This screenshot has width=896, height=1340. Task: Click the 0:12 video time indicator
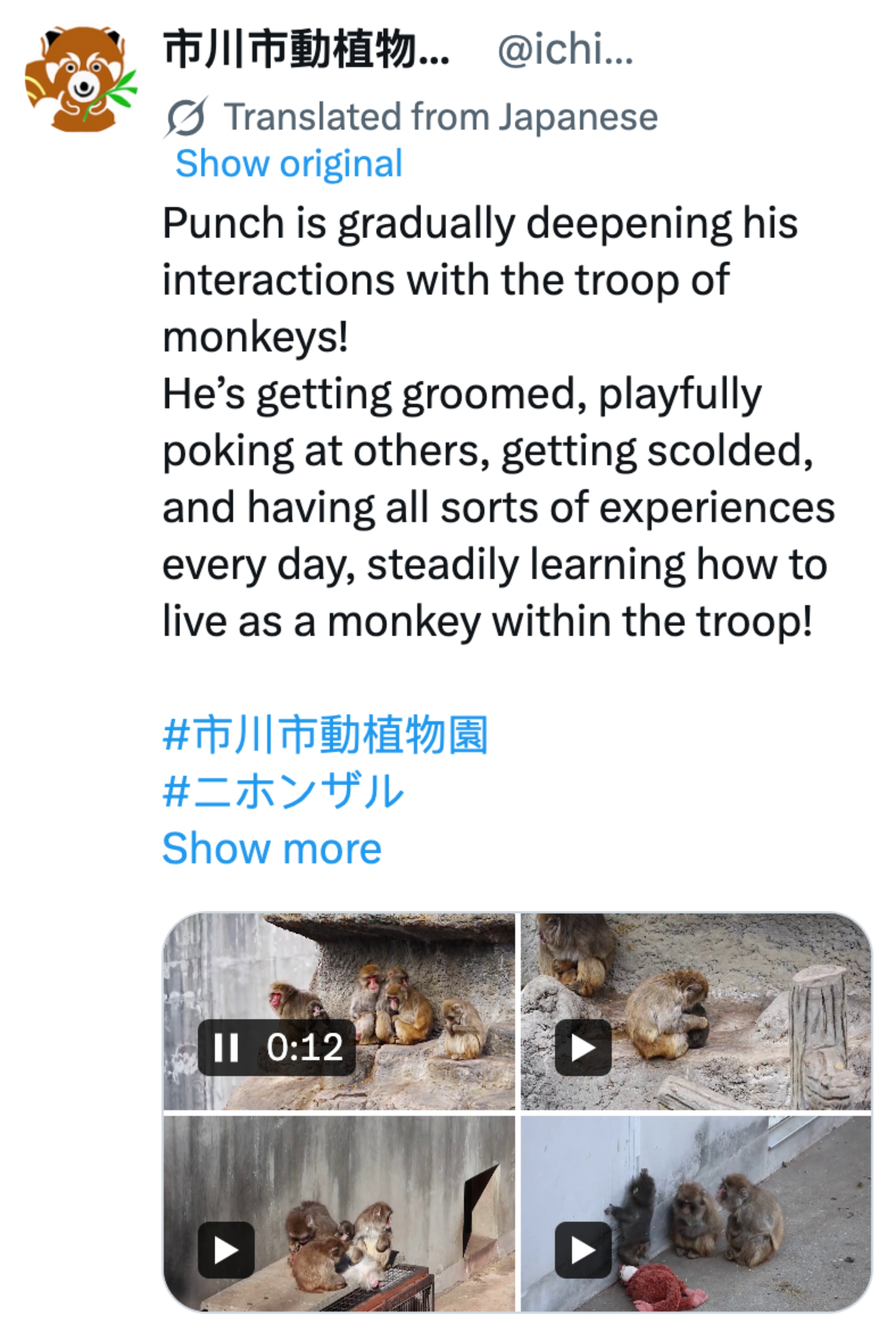[x=304, y=1047]
